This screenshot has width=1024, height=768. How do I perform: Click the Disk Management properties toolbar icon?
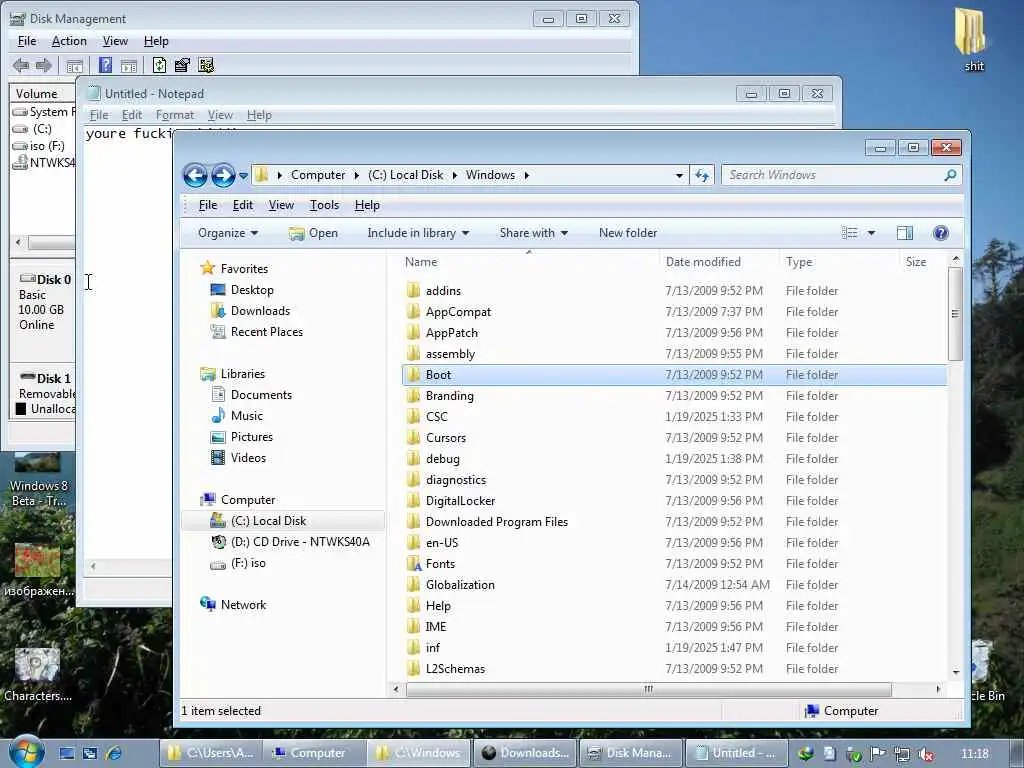182,65
